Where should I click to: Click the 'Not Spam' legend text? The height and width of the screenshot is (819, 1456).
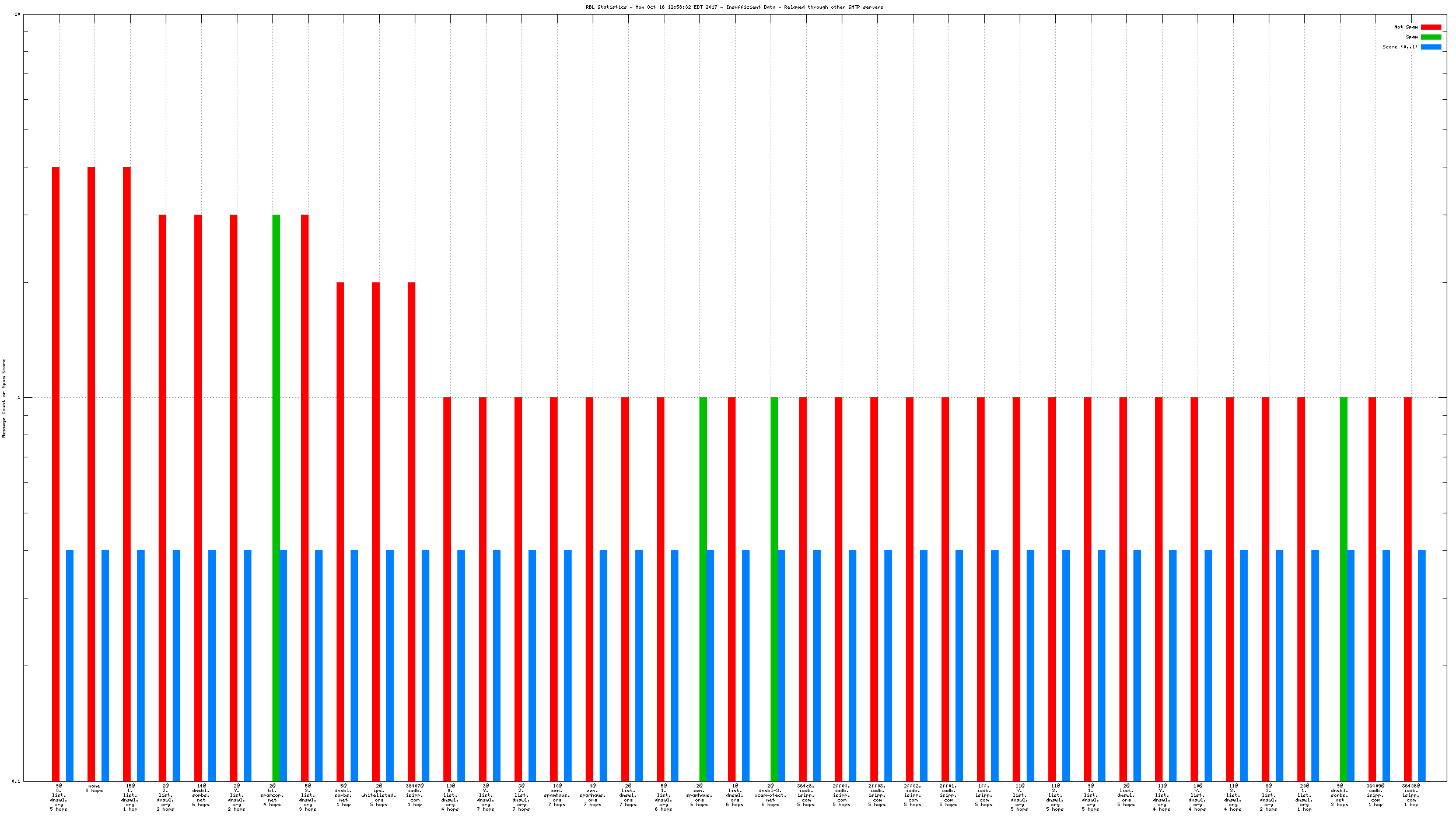tap(1405, 27)
